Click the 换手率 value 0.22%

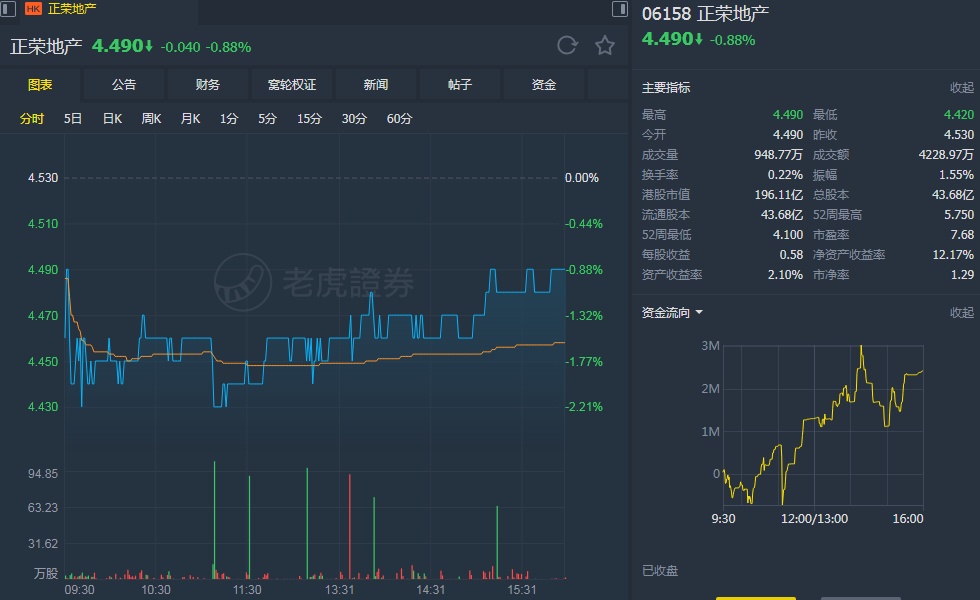point(785,174)
